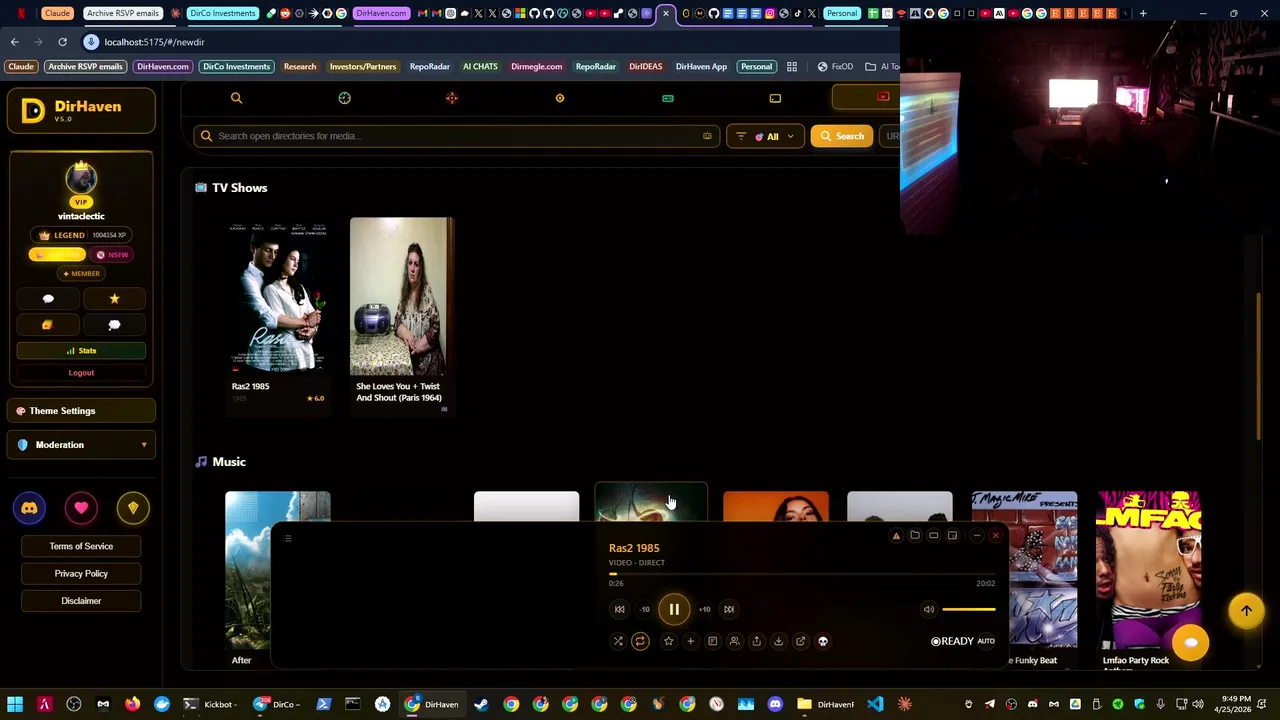Expand Theme Settings panel
Screen dimensions: 1280x720
click(x=81, y=411)
